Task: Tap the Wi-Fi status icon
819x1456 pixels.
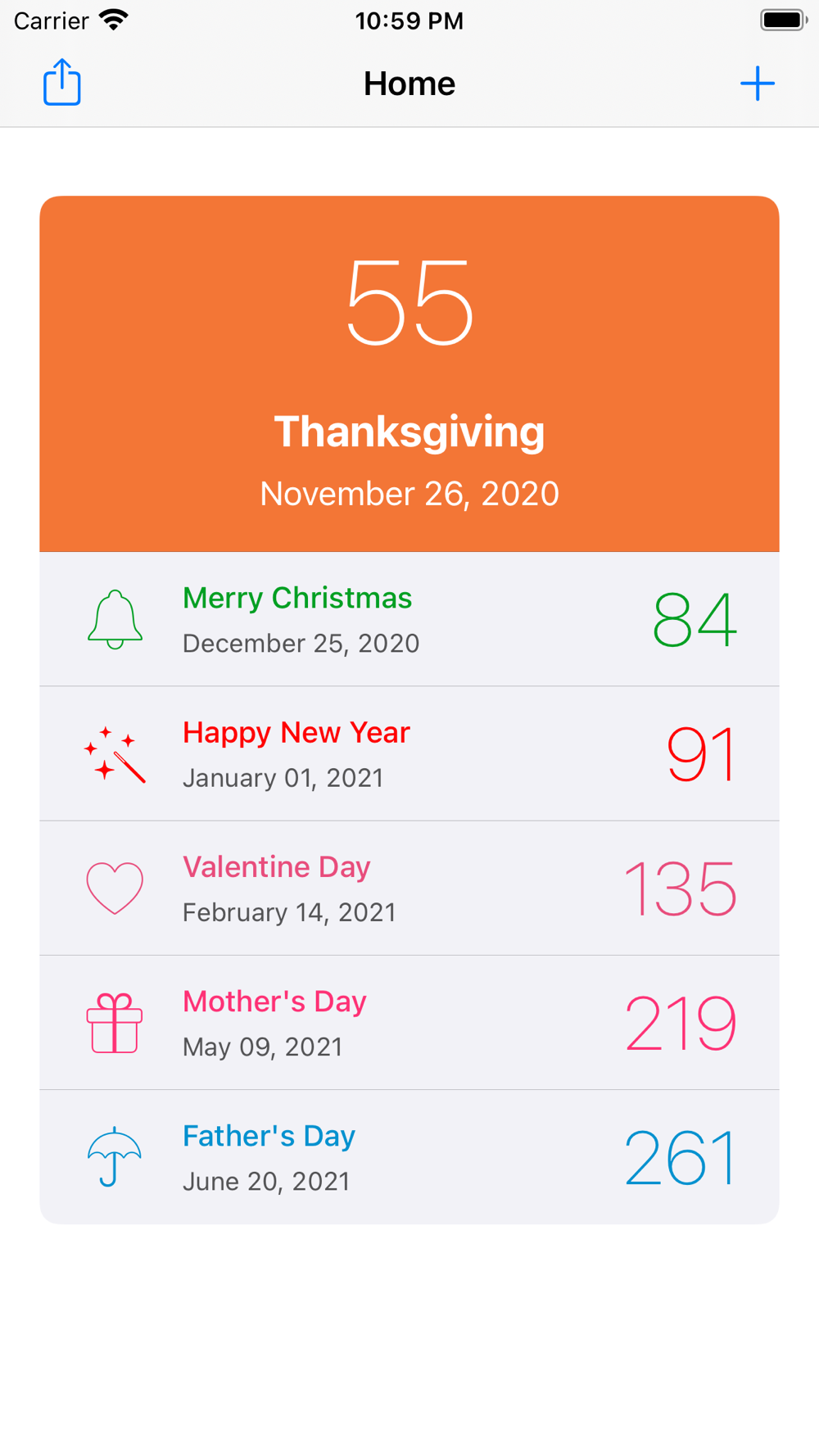Action: [x=114, y=20]
